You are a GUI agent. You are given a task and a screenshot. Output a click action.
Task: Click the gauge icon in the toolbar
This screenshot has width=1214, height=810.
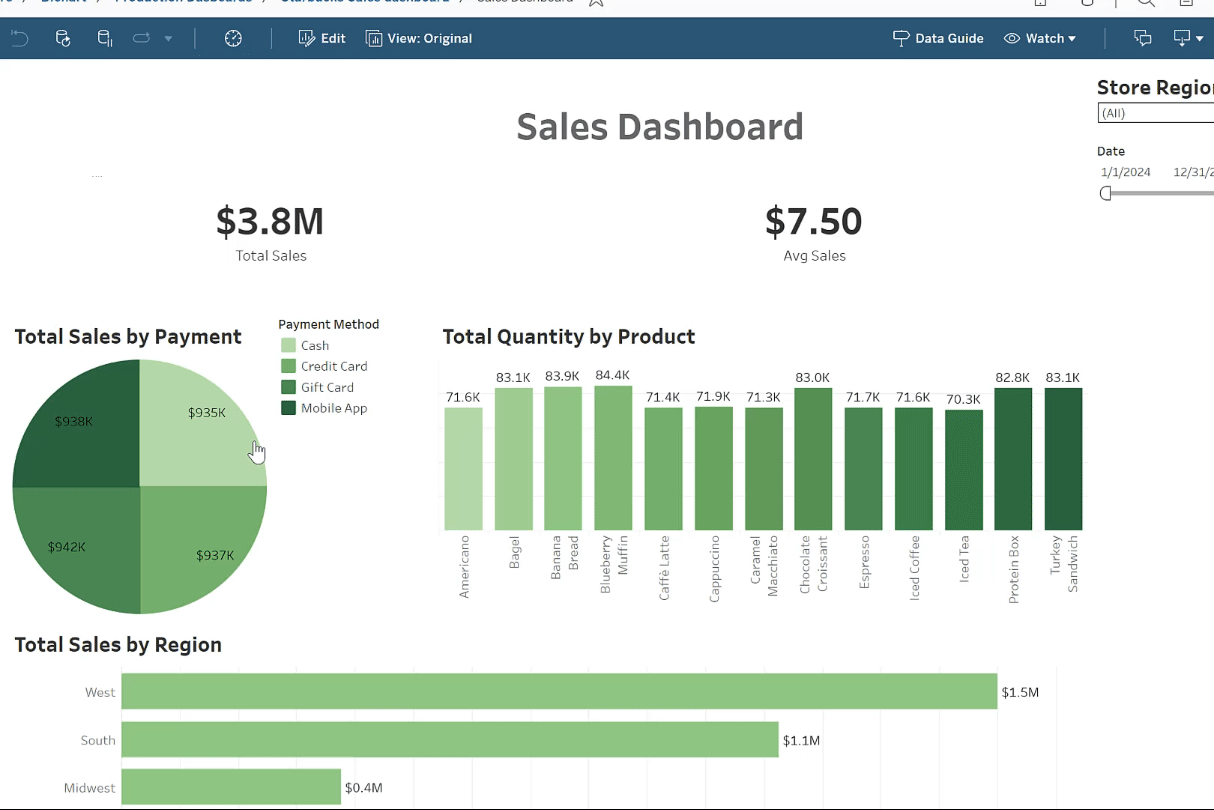click(233, 38)
